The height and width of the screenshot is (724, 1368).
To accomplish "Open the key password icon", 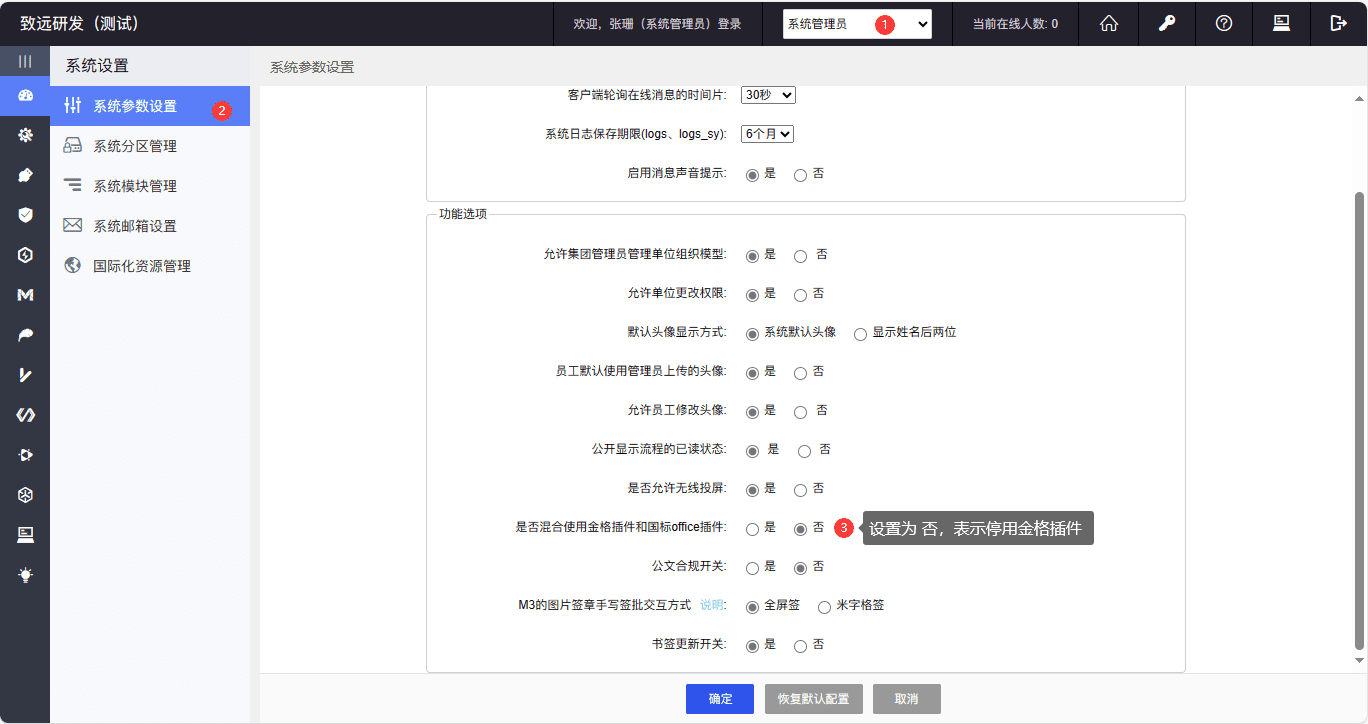I will [1166, 23].
